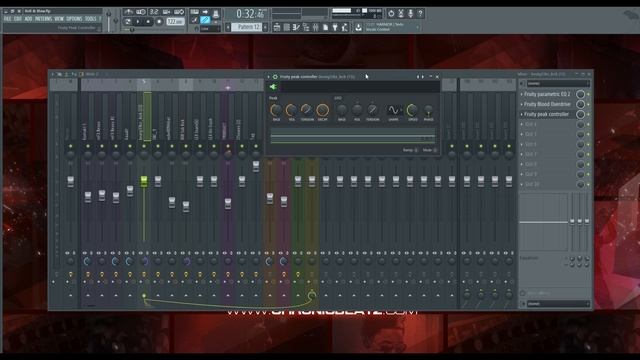Mute the Master mixer track LED
This screenshot has height=360, width=640.
[x=71, y=146]
